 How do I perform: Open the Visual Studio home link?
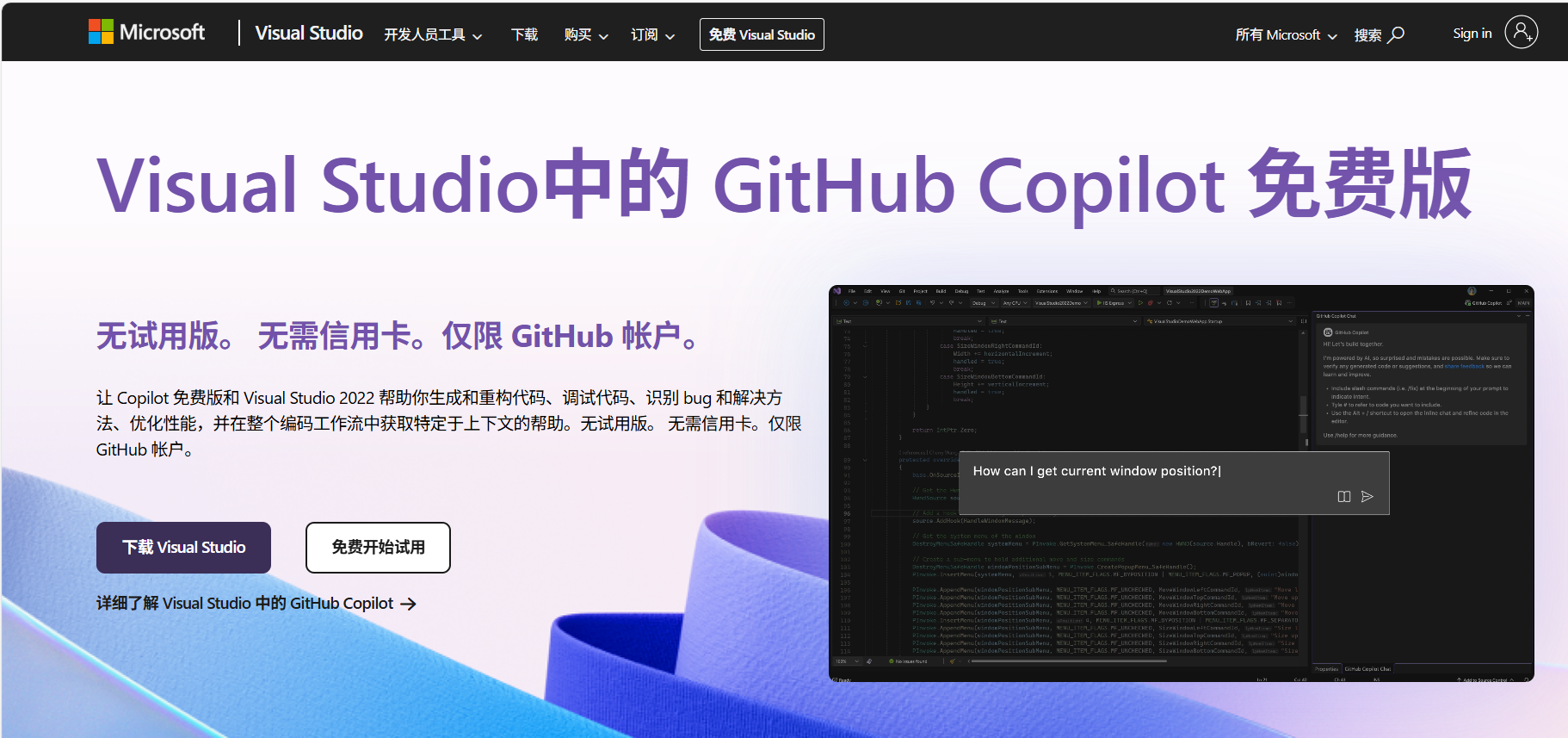pyautogui.click(x=309, y=33)
